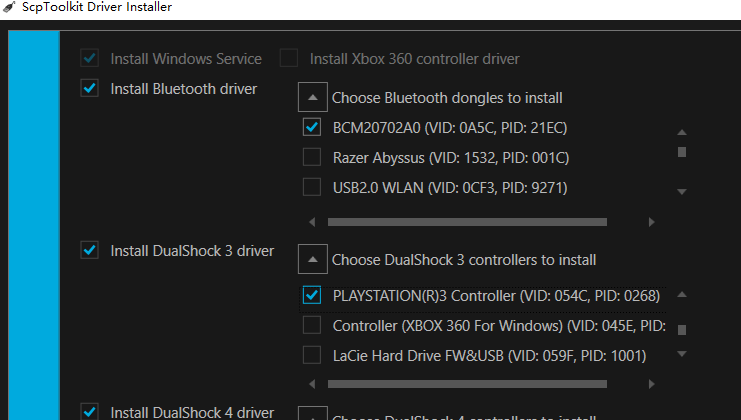
Task: Collapse Choose DualShock 3 controllers list
Action: pyautogui.click(x=313, y=259)
